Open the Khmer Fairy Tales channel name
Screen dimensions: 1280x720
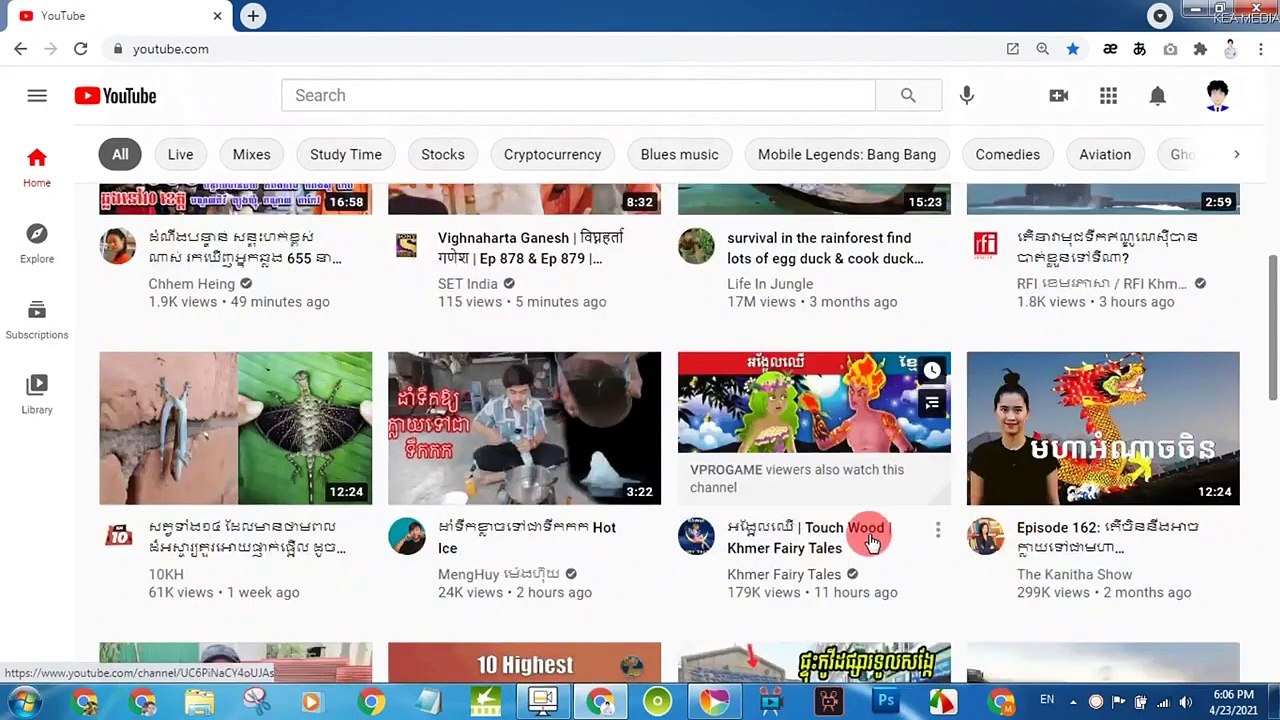coord(784,575)
